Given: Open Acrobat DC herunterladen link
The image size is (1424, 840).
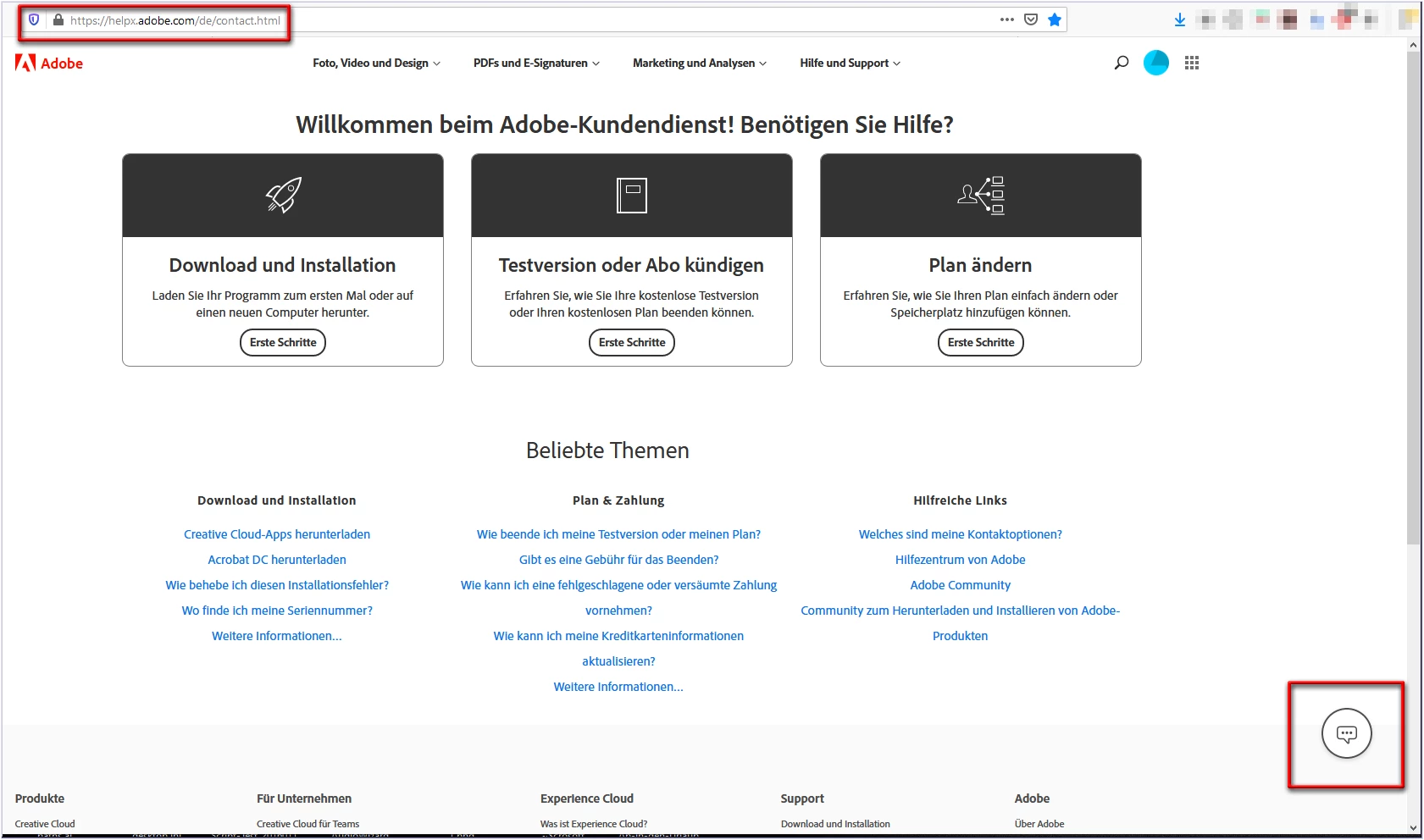Looking at the screenshot, I should tap(277, 560).
